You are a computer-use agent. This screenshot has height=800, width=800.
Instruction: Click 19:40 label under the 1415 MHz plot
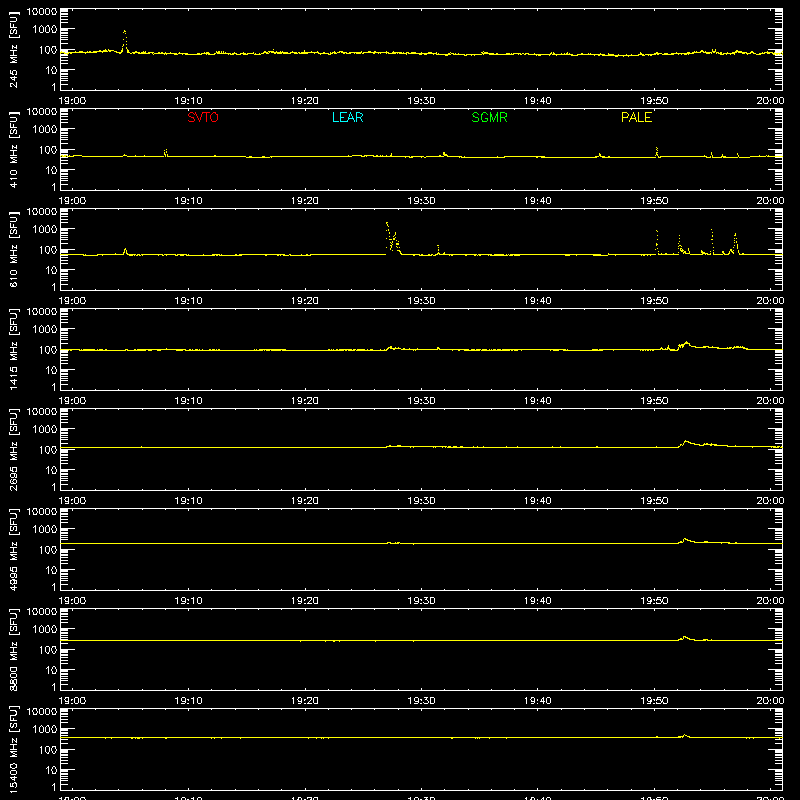click(538, 401)
